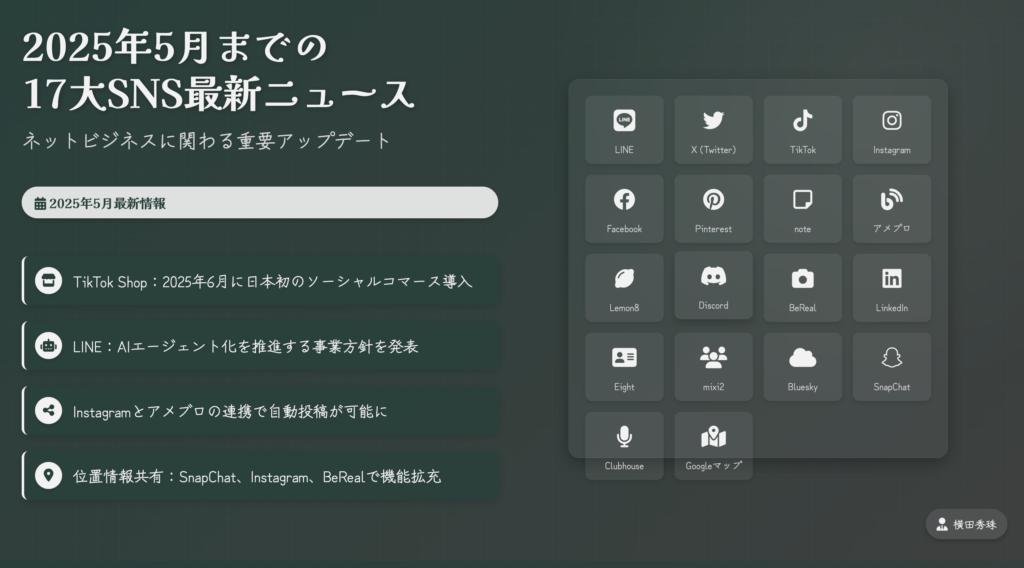The height and width of the screenshot is (568, 1024).
Task: Click the 'Clubhouse' label text
Action: tap(624, 465)
